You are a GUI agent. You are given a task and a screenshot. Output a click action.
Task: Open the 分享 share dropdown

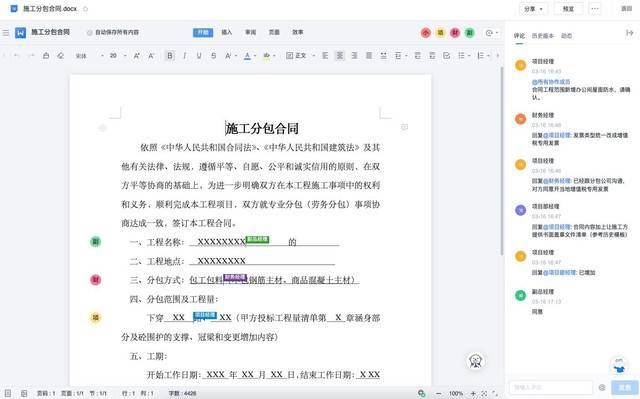click(533, 9)
